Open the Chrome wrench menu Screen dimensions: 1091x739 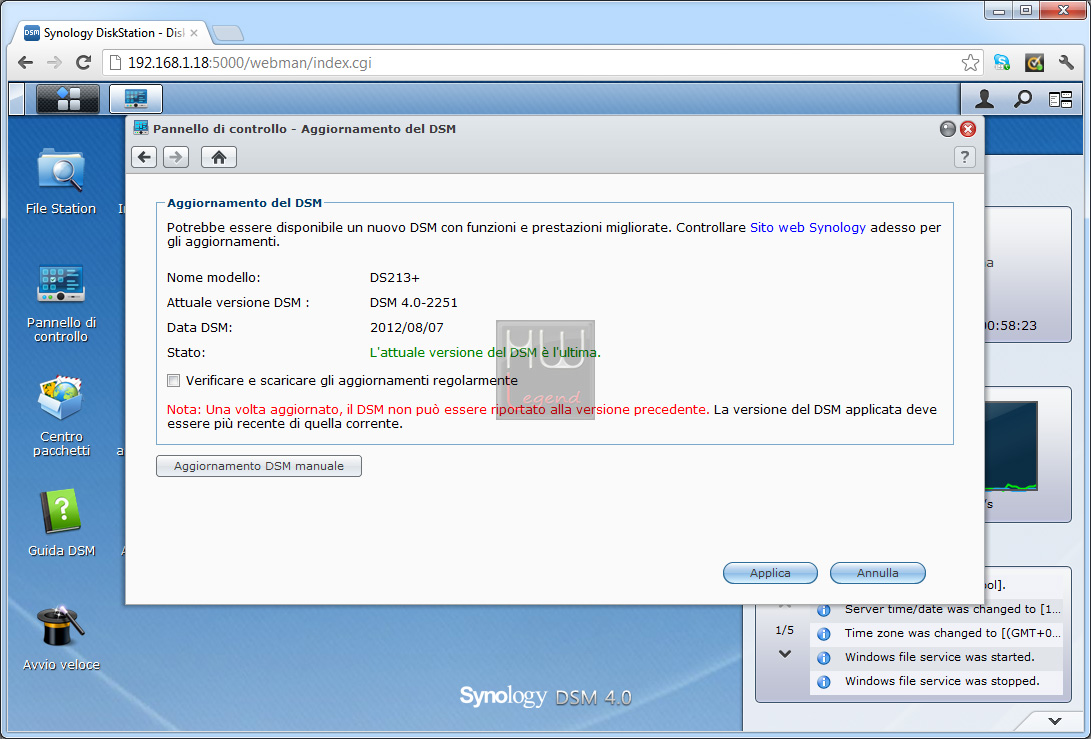click(x=1066, y=63)
